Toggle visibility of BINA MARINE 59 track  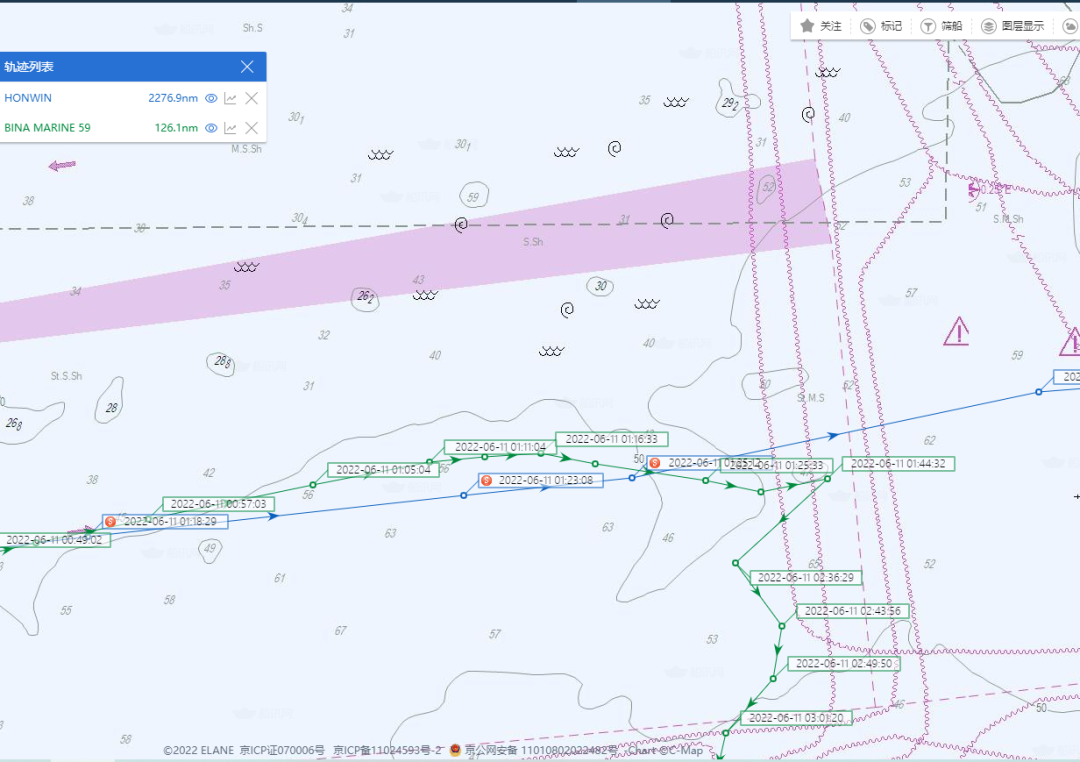(x=211, y=128)
